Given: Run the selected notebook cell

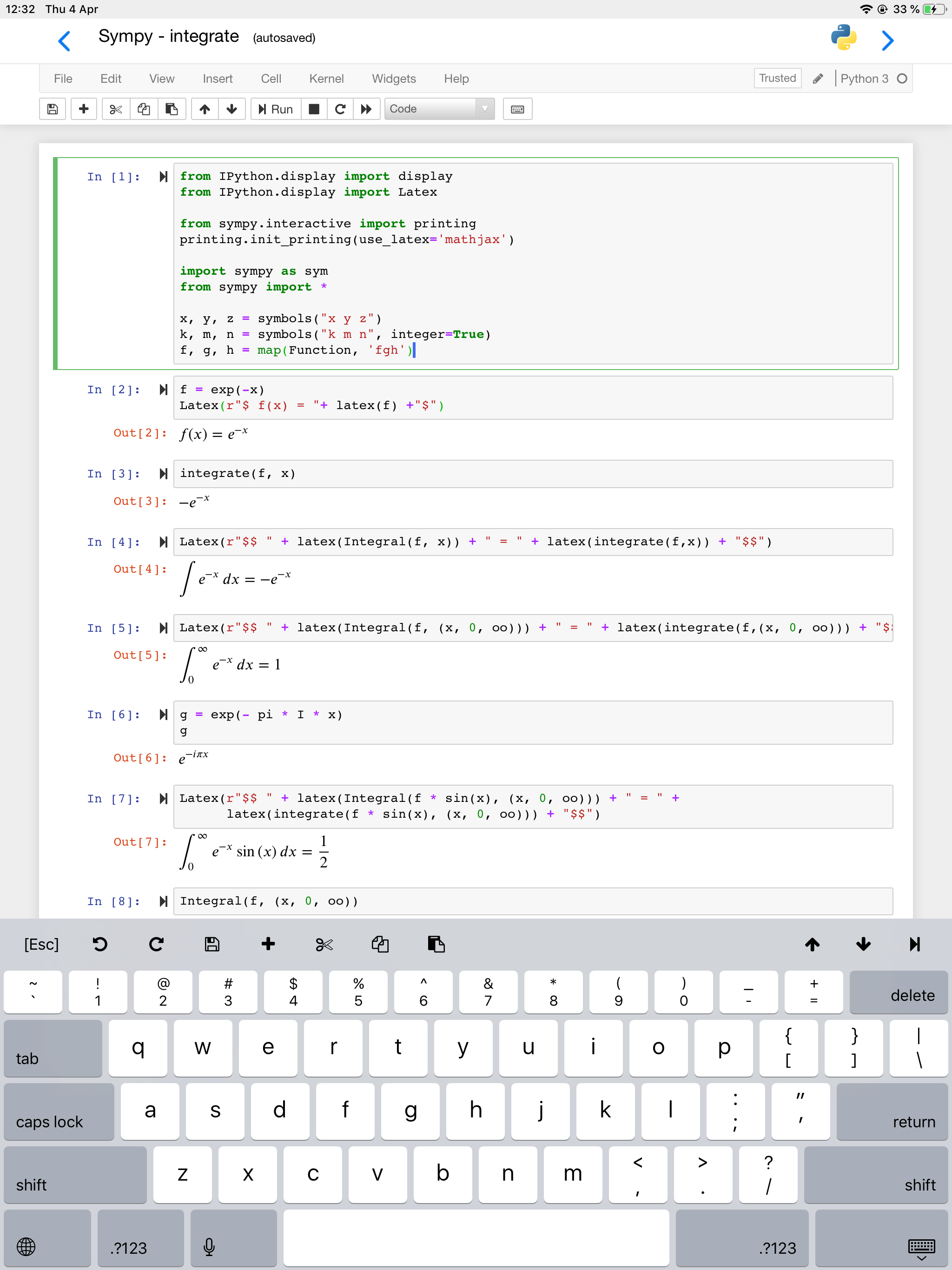Looking at the screenshot, I should 275,108.
